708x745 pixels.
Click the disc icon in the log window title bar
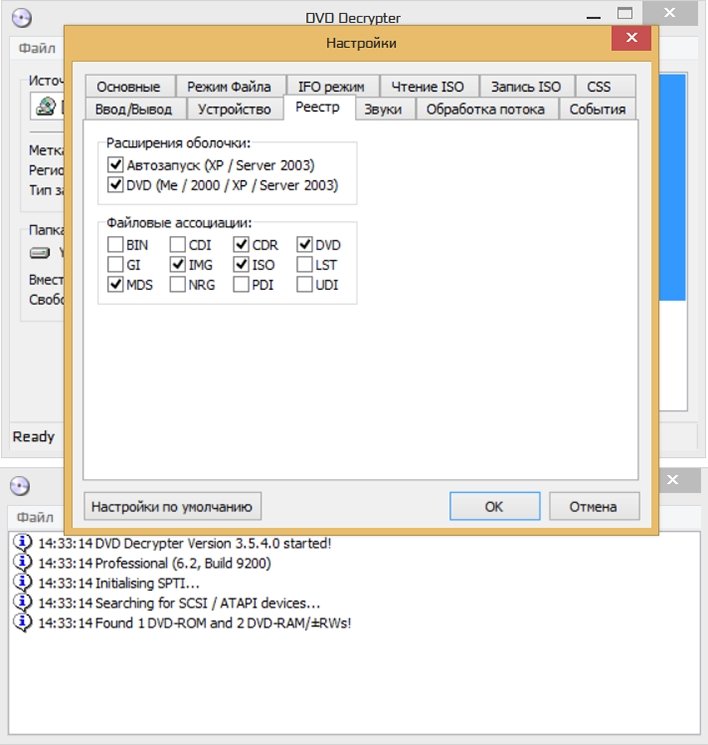coord(20,486)
